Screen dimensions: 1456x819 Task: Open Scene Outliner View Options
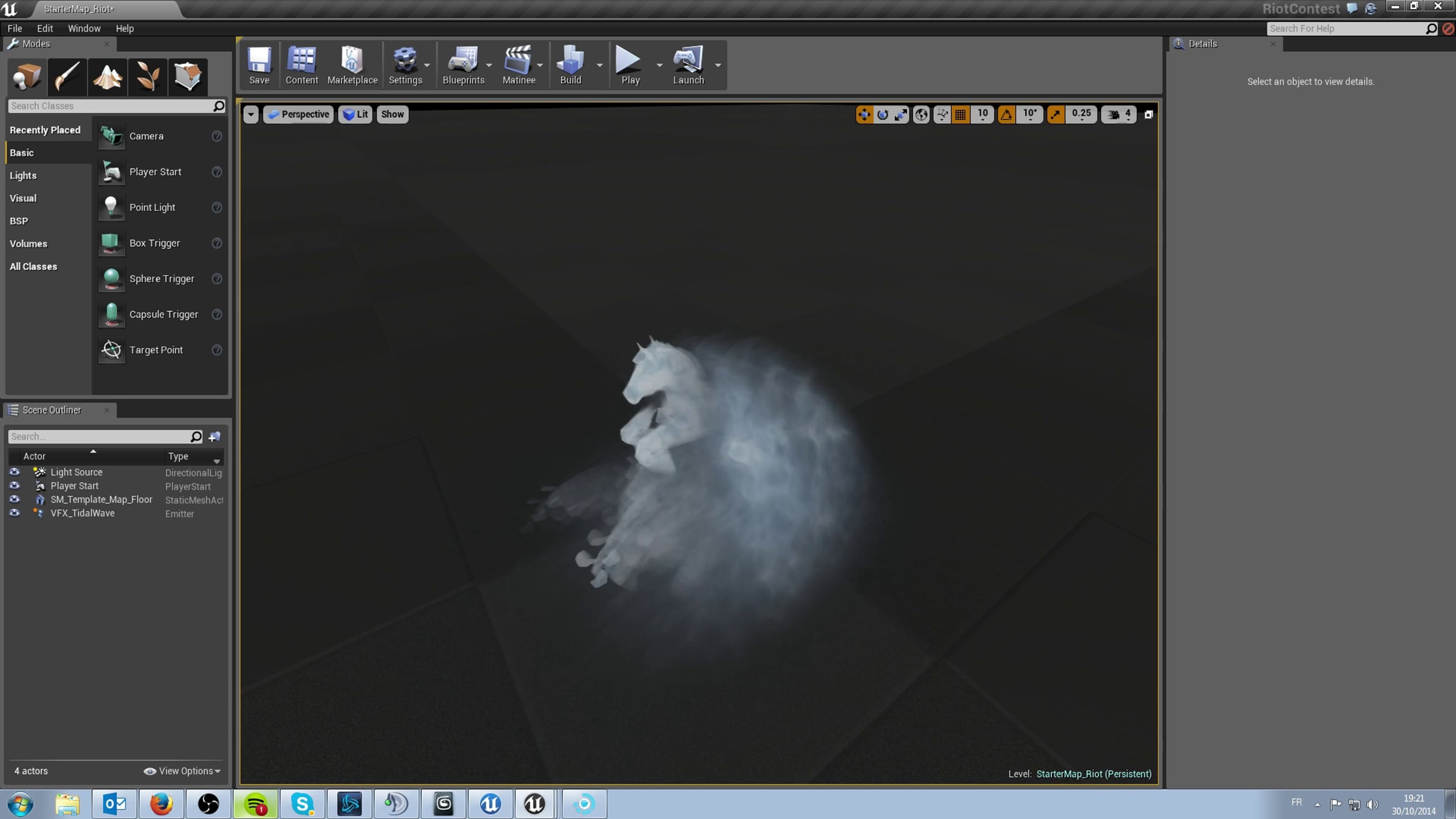tap(182, 771)
